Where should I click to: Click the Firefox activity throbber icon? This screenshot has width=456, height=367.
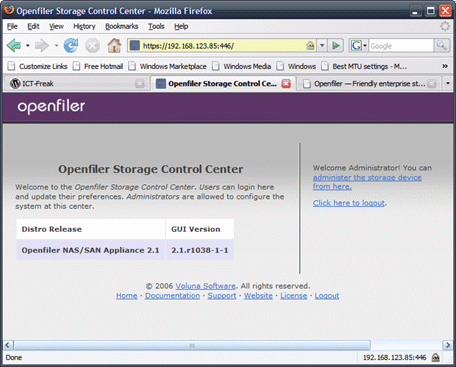(x=445, y=26)
